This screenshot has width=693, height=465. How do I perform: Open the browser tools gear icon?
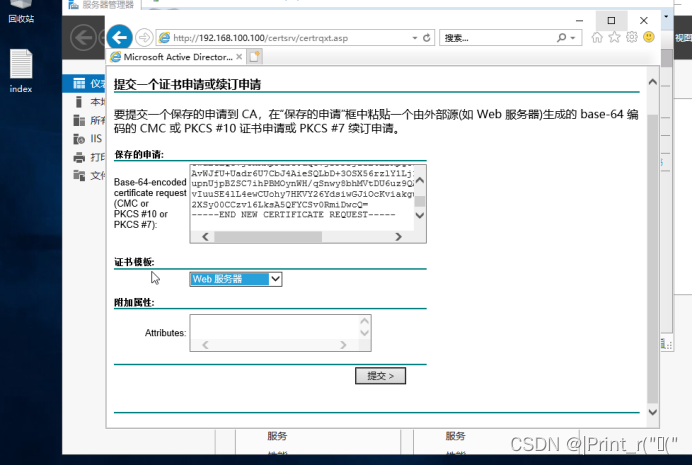pyautogui.click(x=632, y=37)
